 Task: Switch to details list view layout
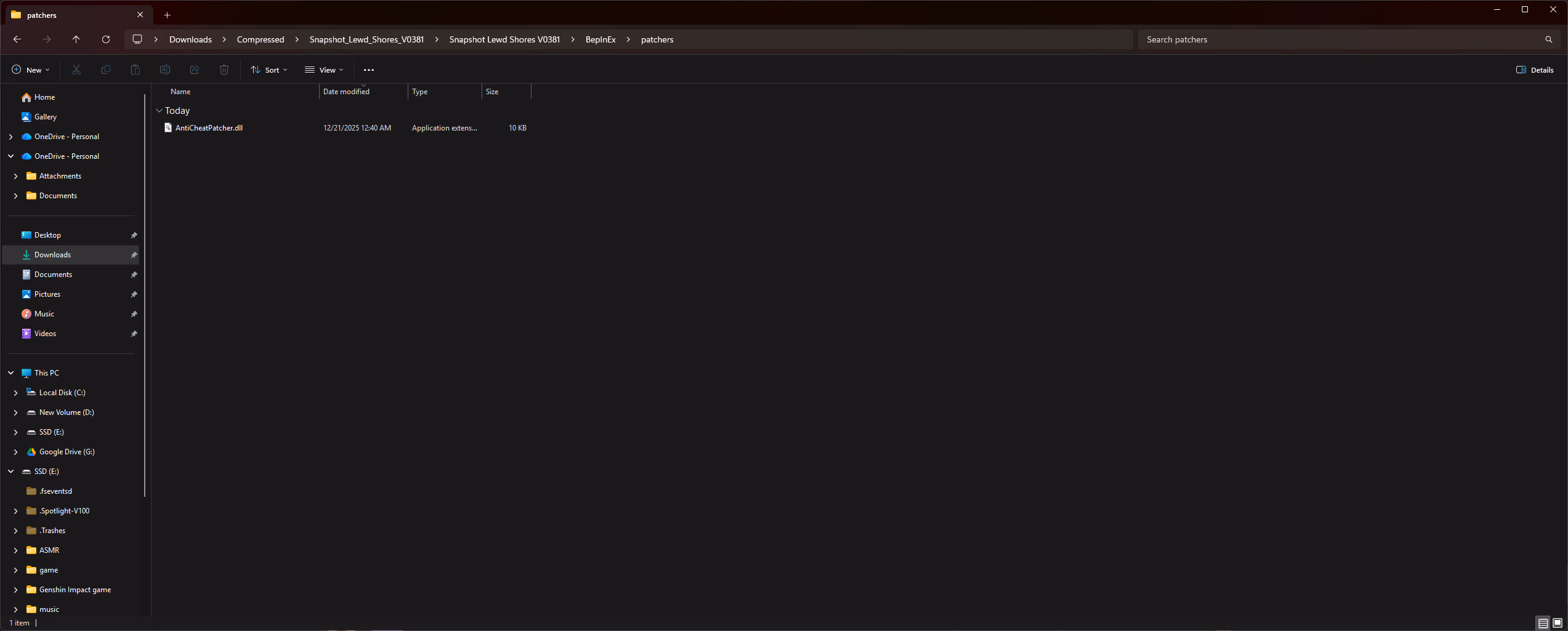point(1543,623)
